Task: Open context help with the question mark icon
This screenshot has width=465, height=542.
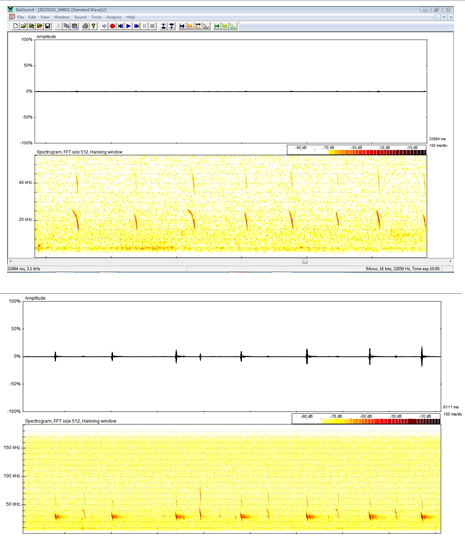Action: click(x=93, y=26)
